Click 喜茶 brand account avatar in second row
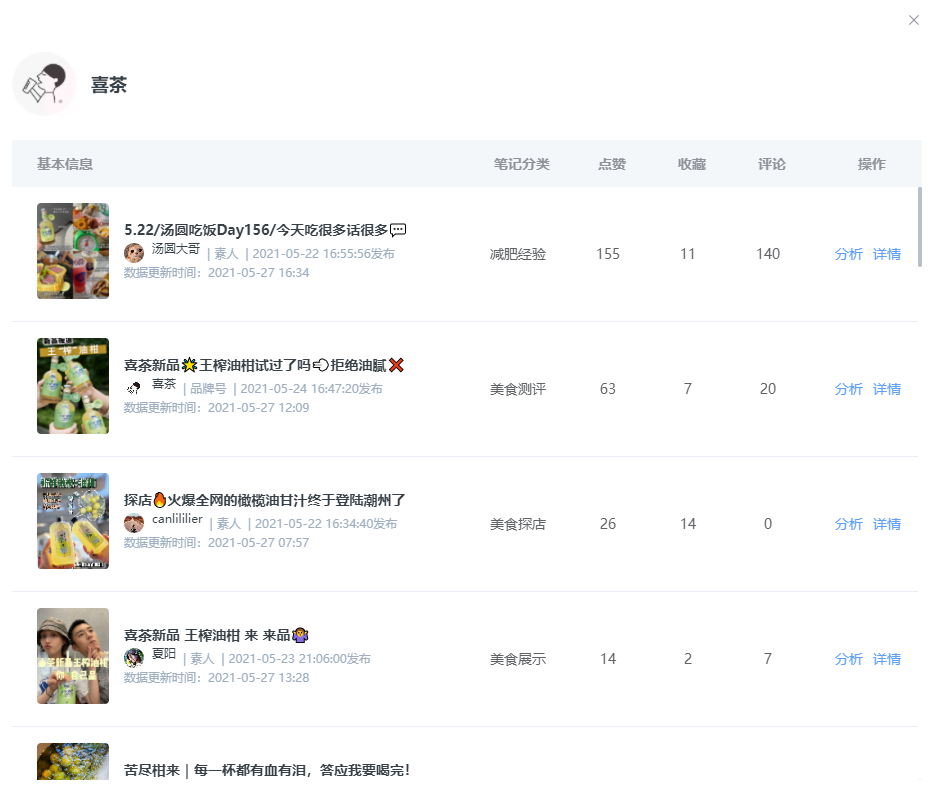Screen dimensions: 938x812 tap(134, 388)
